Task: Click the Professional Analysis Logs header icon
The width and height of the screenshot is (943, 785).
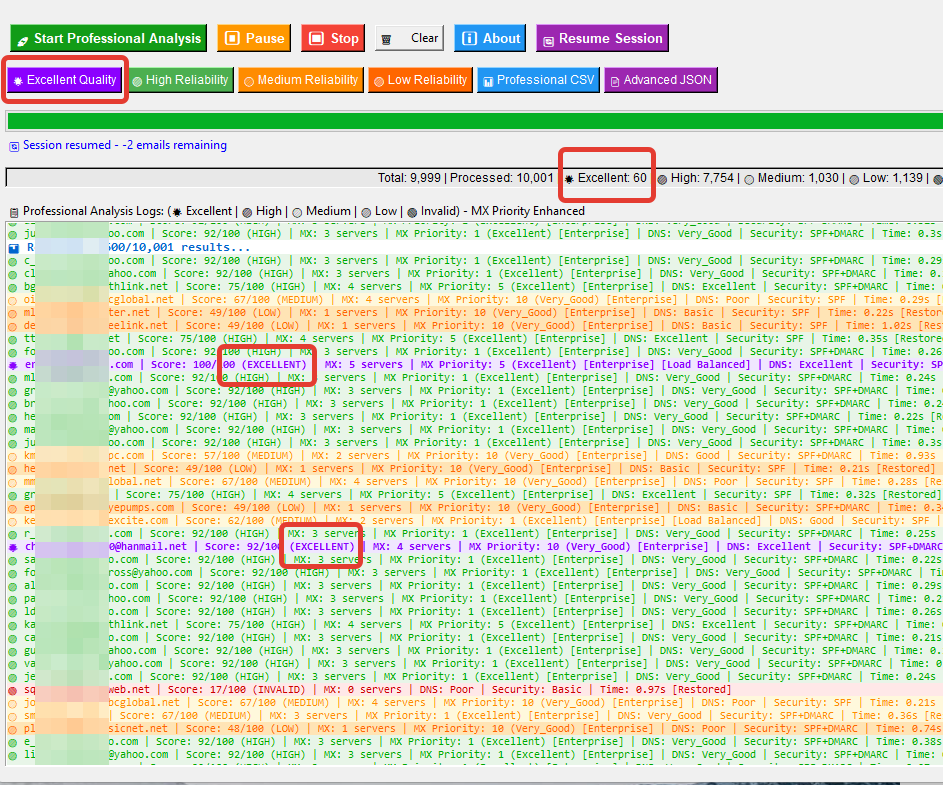Action: (x=14, y=212)
